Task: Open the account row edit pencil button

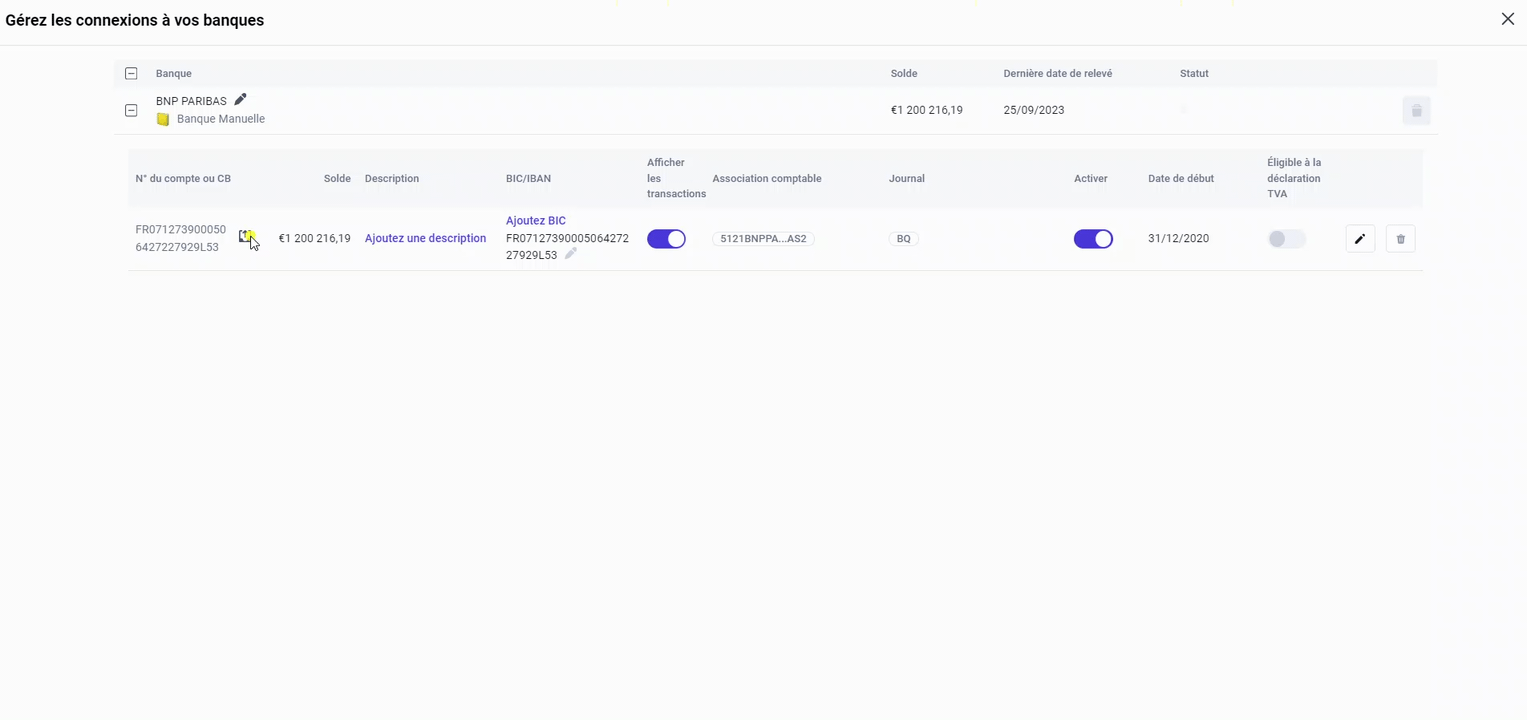Action: [x=1359, y=238]
